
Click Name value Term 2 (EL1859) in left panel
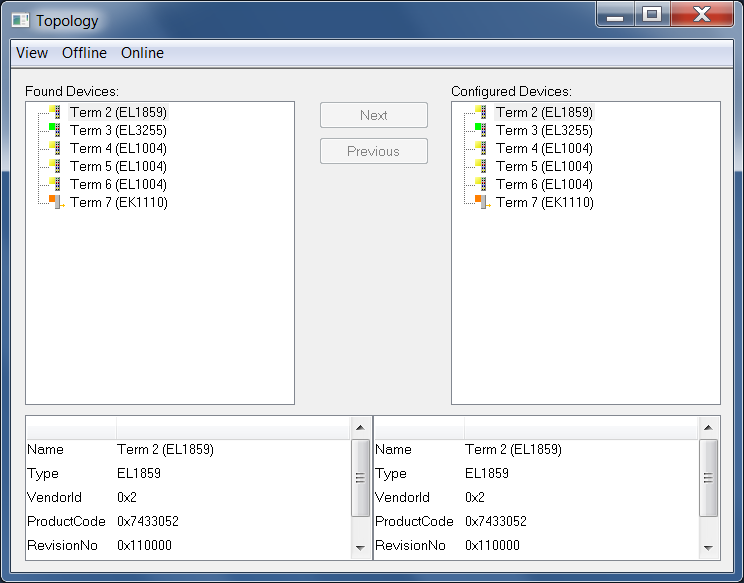(165, 449)
